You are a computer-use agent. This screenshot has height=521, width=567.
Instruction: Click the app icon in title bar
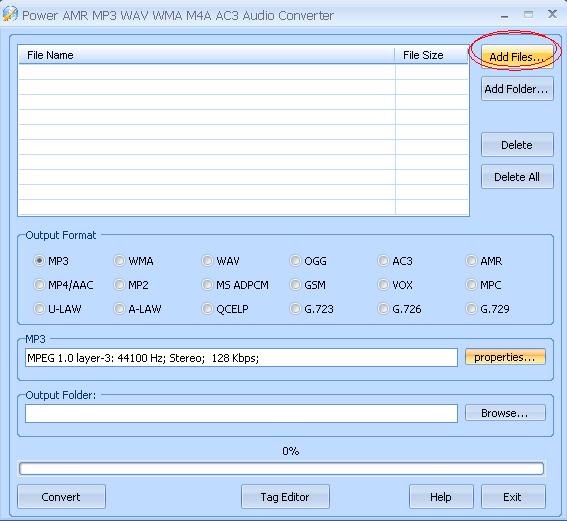10,14
